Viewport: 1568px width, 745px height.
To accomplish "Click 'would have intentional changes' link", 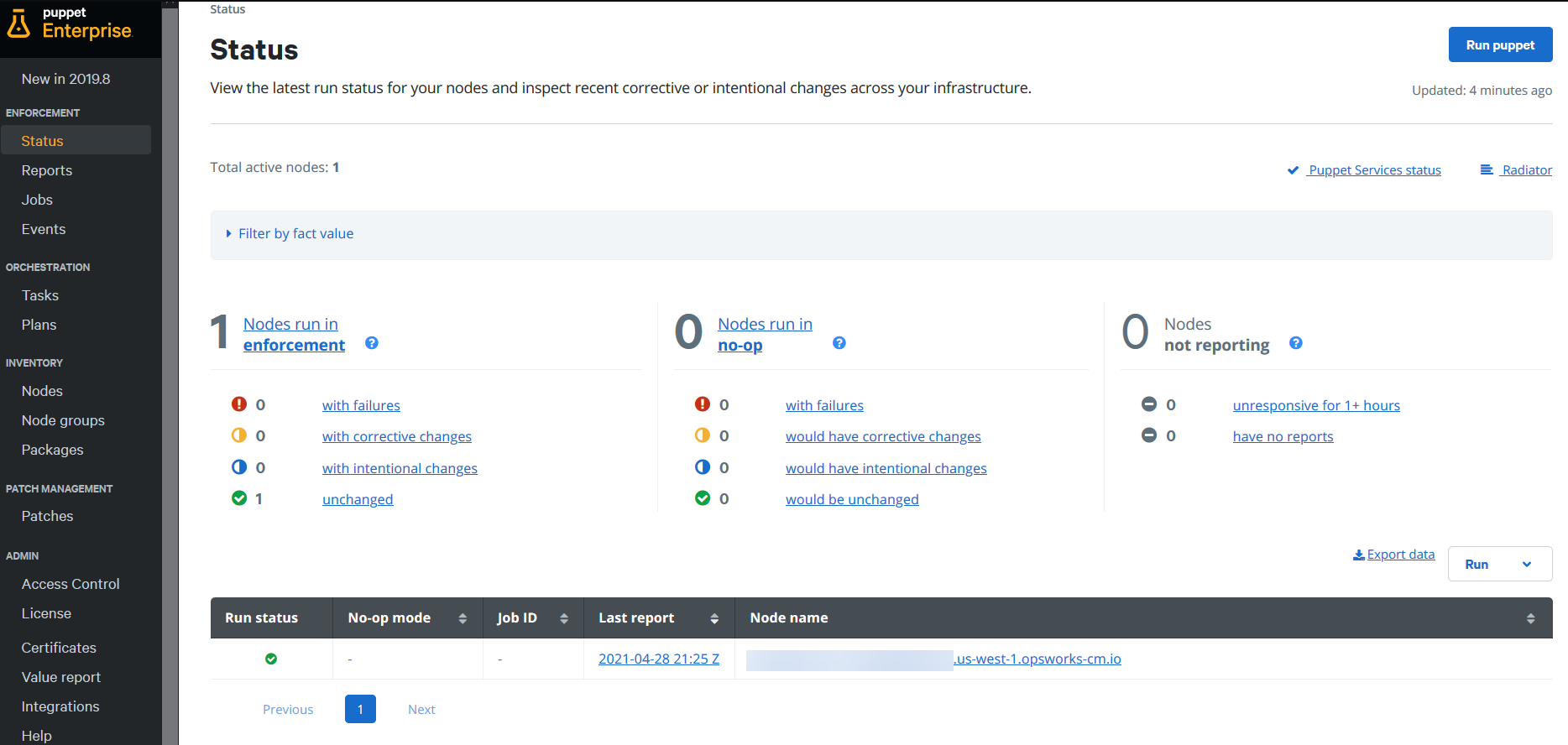I will pos(886,468).
